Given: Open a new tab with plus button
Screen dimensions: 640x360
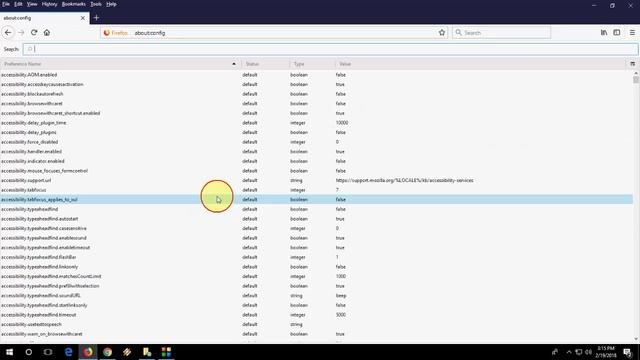Looking at the screenshot, I should pos(96,18).
